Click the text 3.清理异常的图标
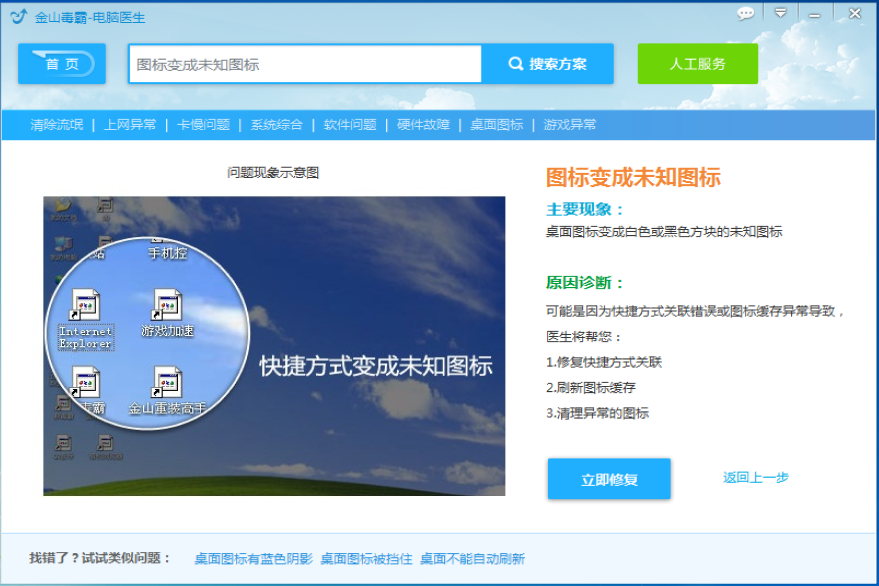 [x=598, y=413]
